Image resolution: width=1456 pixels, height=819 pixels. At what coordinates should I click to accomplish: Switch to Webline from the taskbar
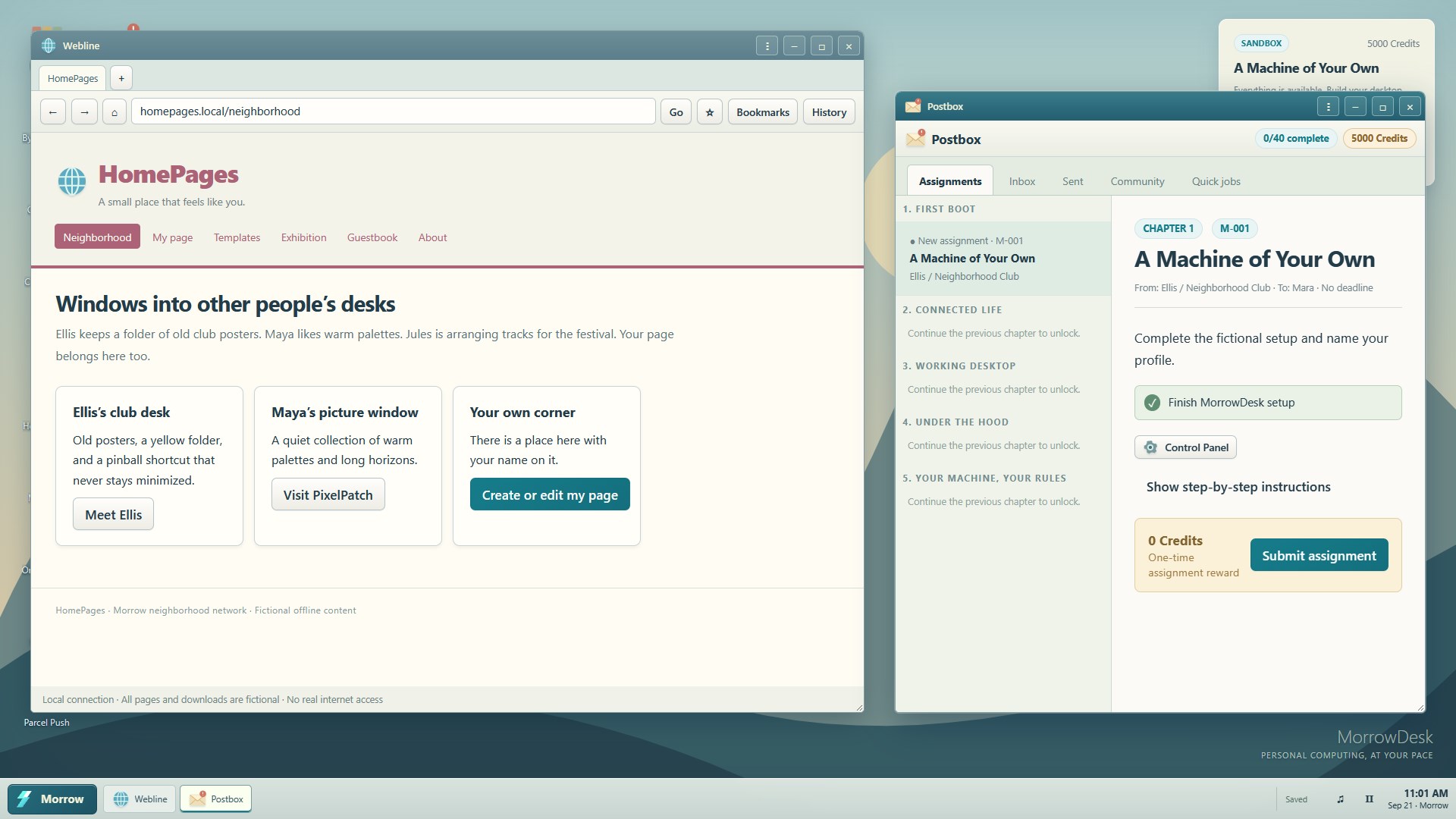140,799
